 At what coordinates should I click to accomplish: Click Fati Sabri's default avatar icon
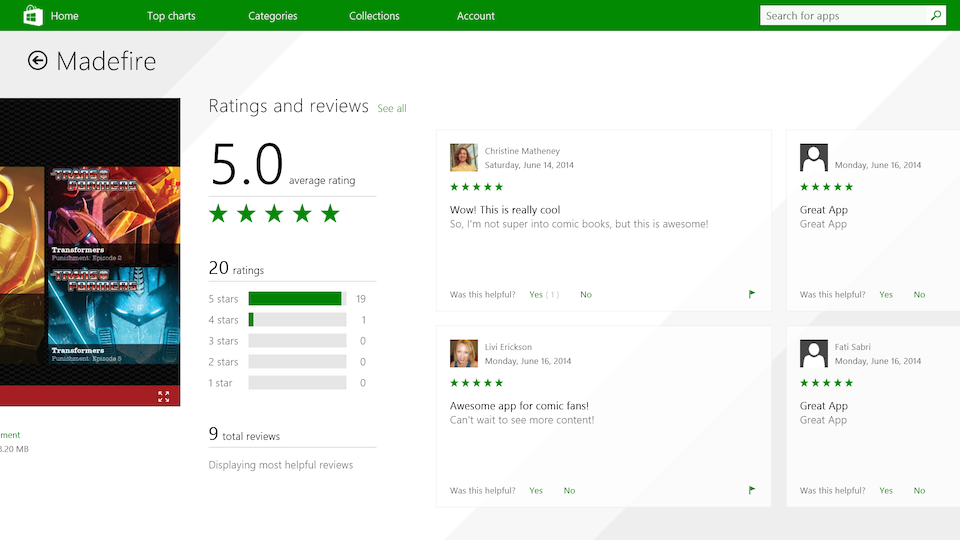pyautogui.click(x=814, y=354)
